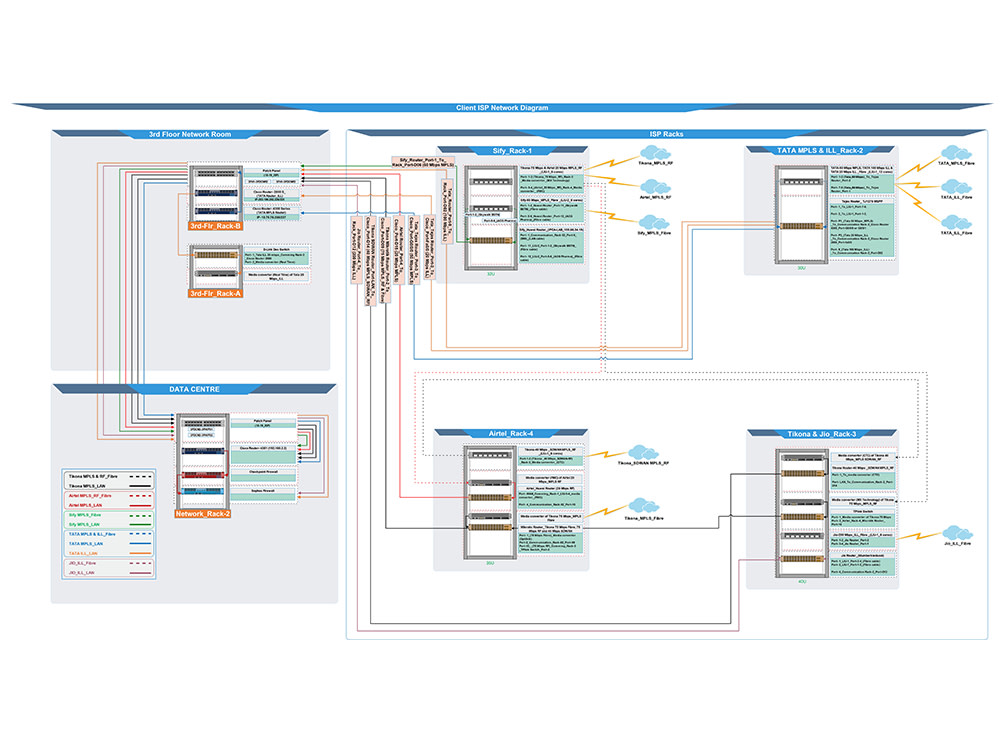
Task: Toggle the Tikona MPLS & RF_Fibre legend entry
Action: (x=95, y=476)
